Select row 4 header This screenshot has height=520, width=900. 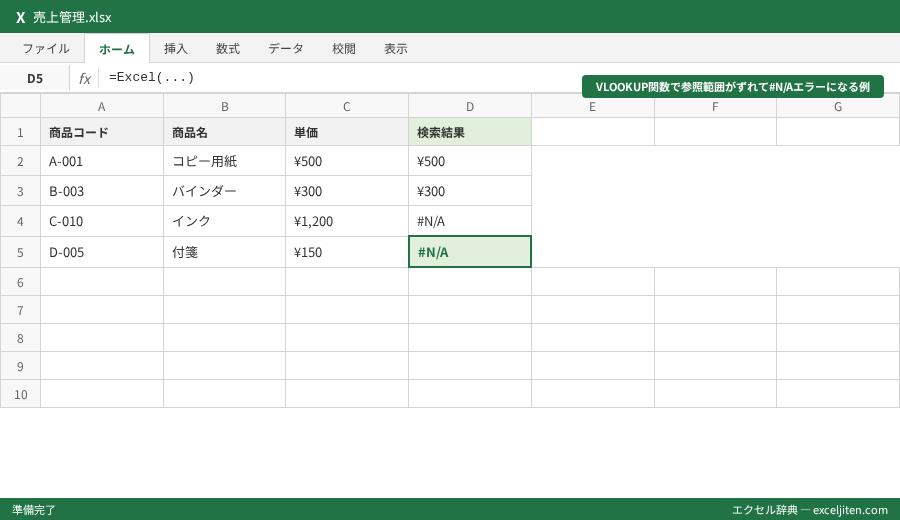click(x=20, y=221)
